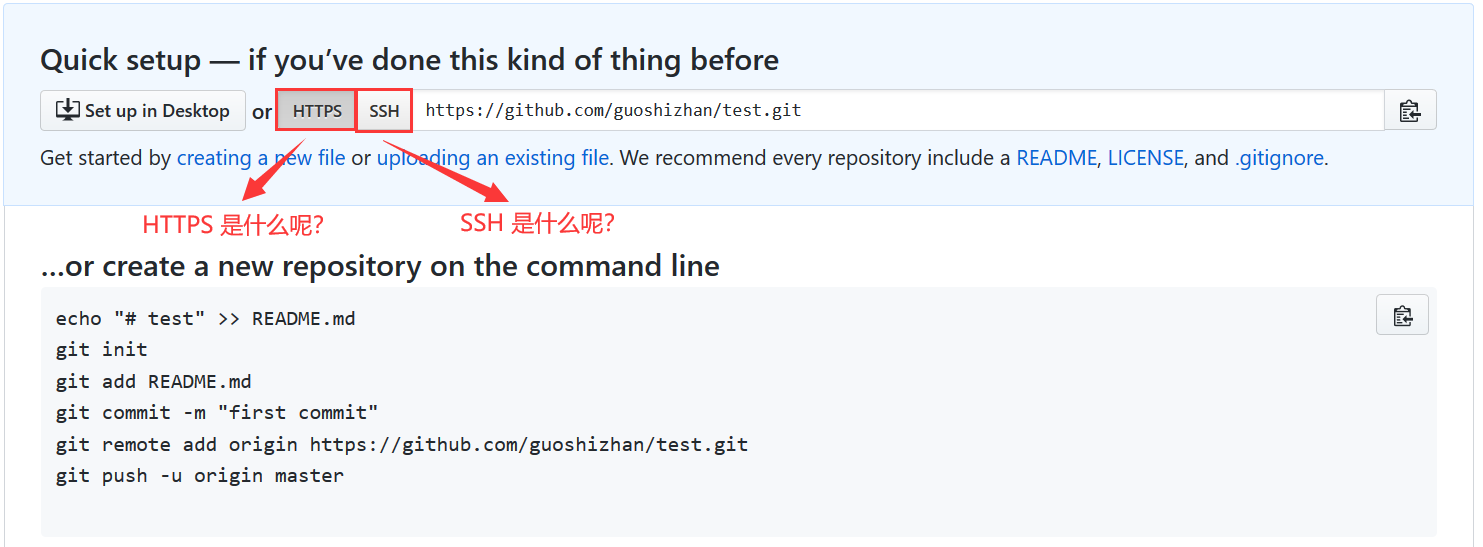Click the "git push -u origin master" line

[x=200, y=475]
